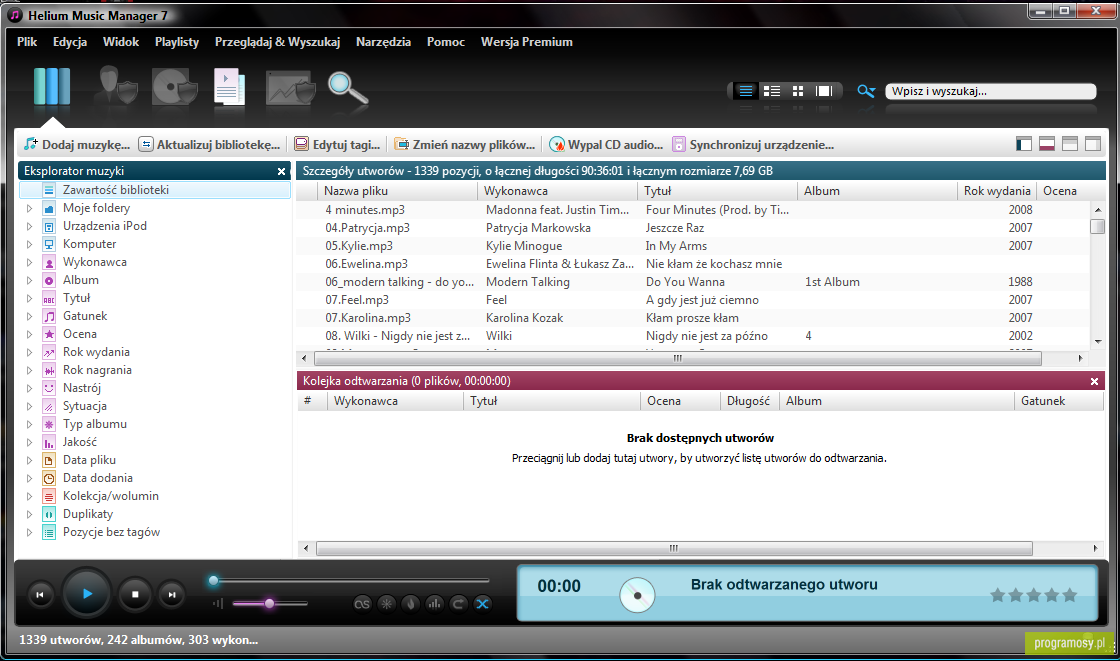Close the Eksplorator muzyki panel
The height and width of the screenshot is (661, 1120).
coord(281,172)
